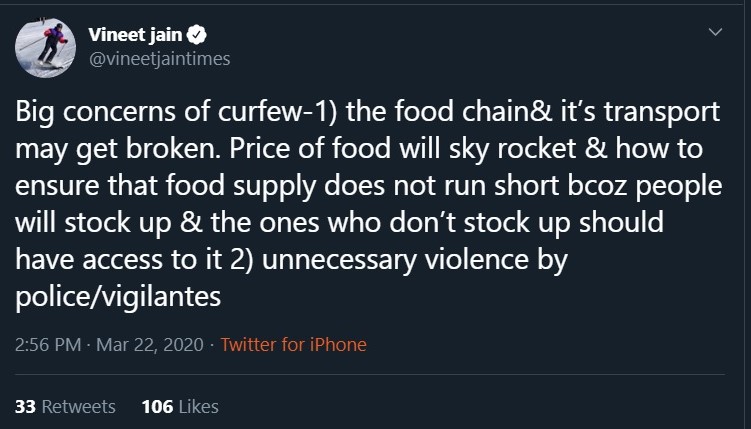Click the 2:56 PM timestamp
The image size is (751, 429).
pos(50,345)
